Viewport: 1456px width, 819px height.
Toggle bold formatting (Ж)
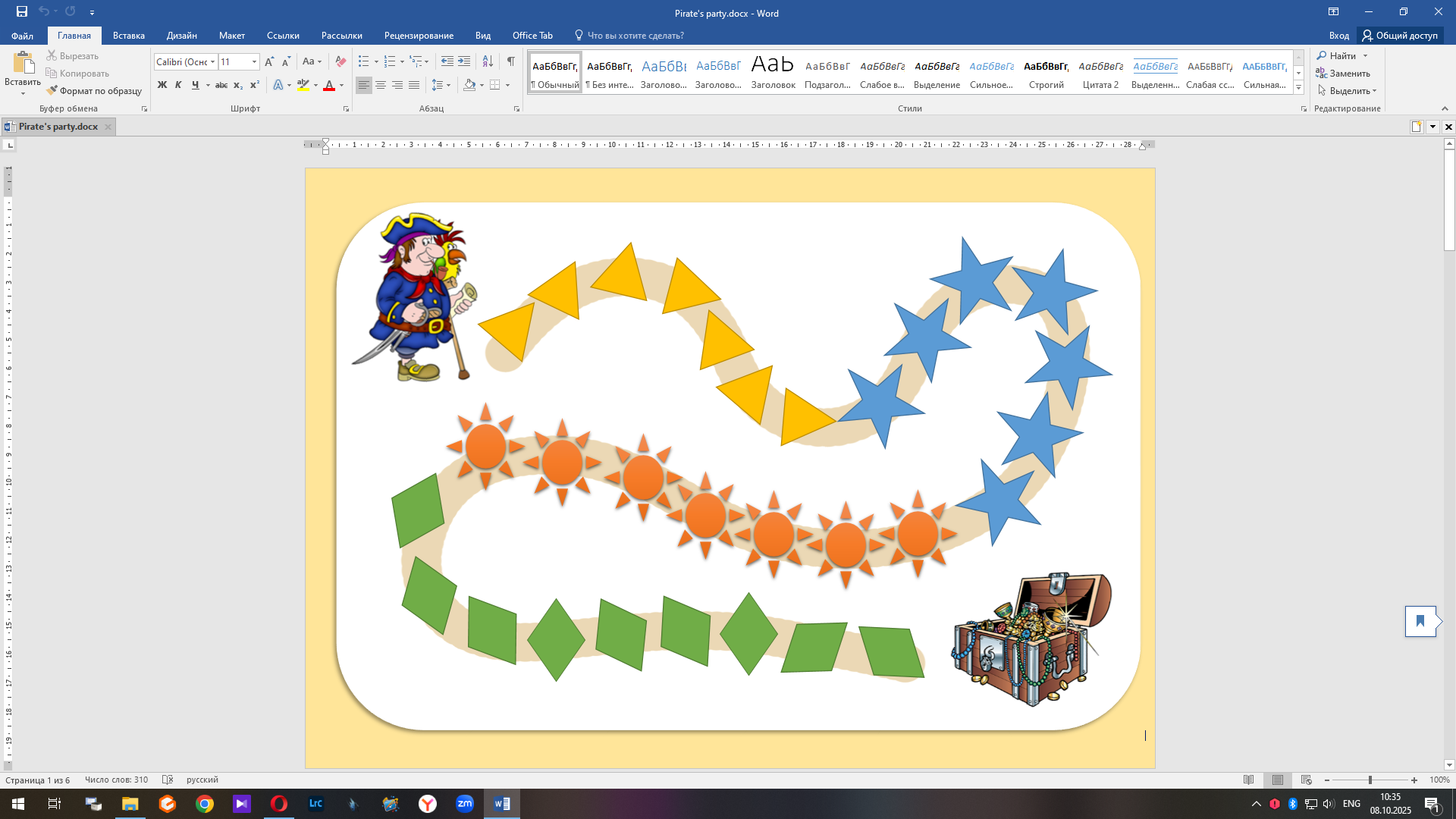[x=162, y=85]
